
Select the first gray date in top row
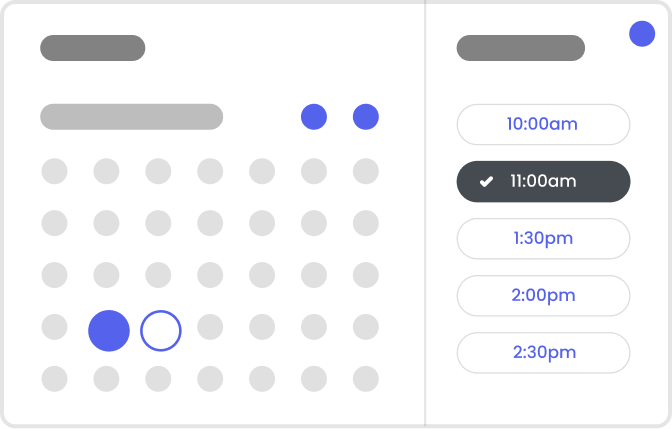pos(54,171)
